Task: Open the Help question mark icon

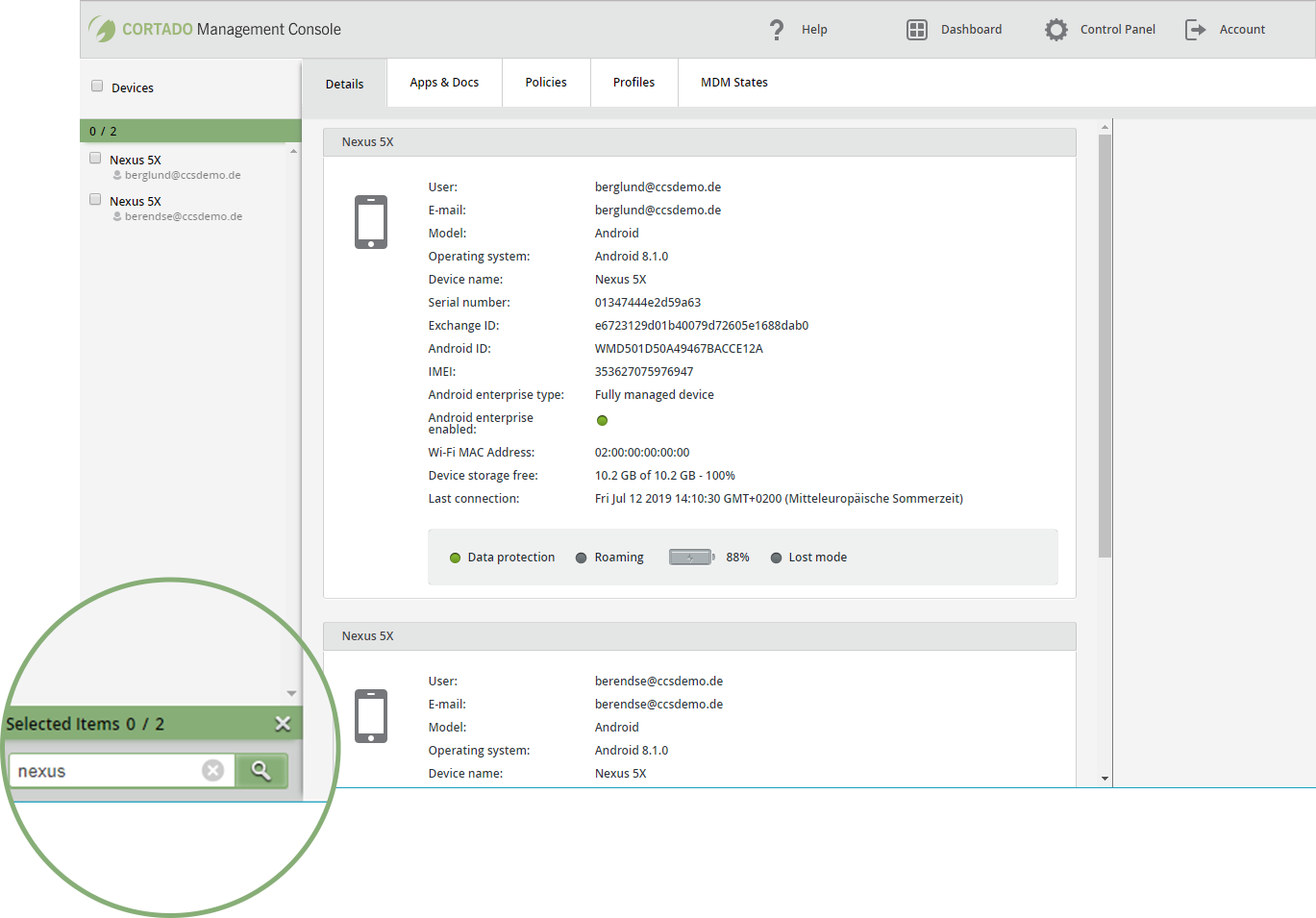Action: coord(776,29)
